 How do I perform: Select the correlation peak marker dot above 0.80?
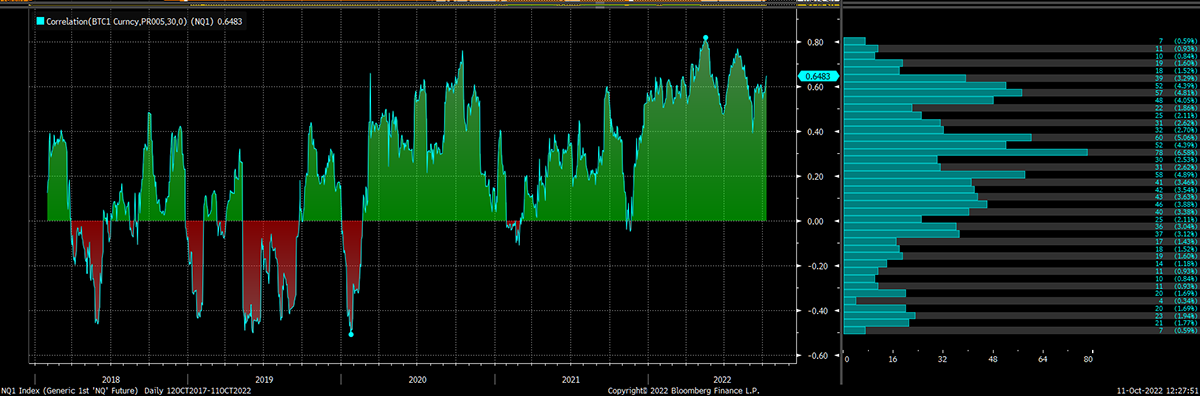(706, 37)
